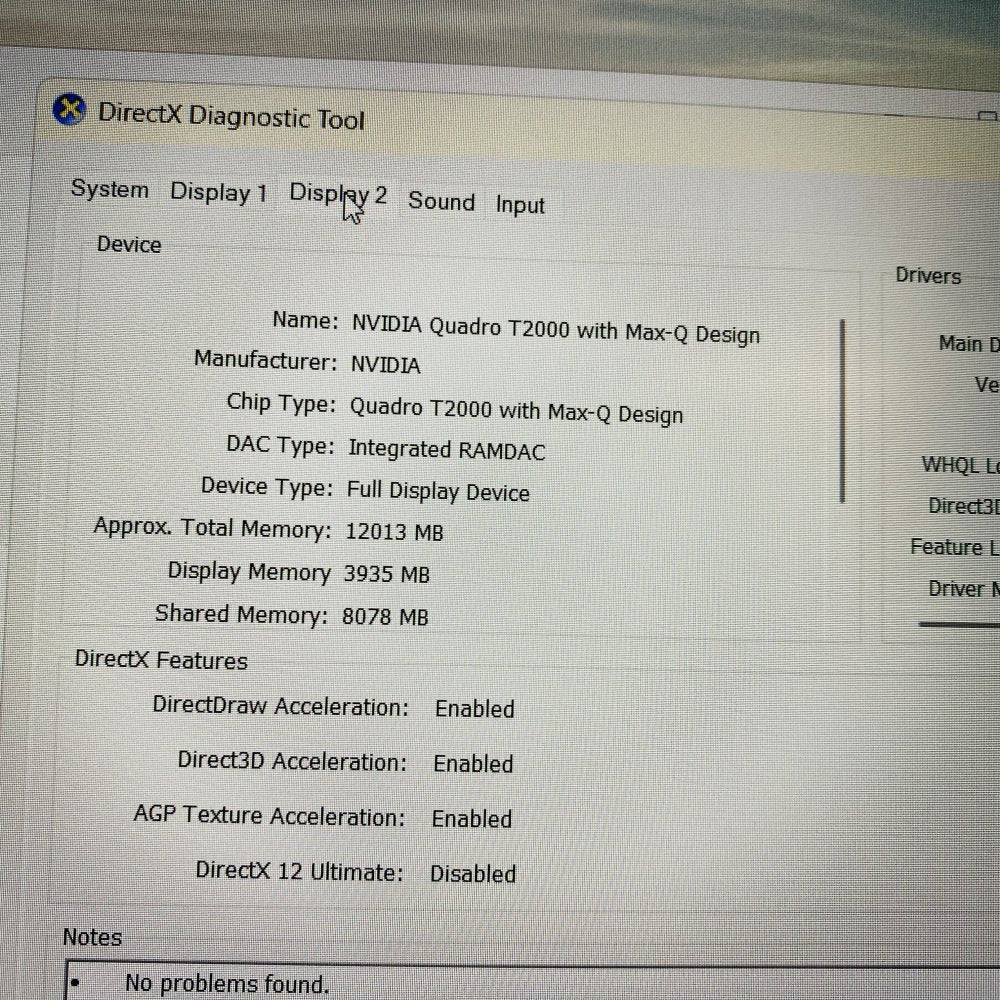Click the "Approx. Total Memory:" label
This screenshot has width=1000, height=1000.
[x=212, y=528]
